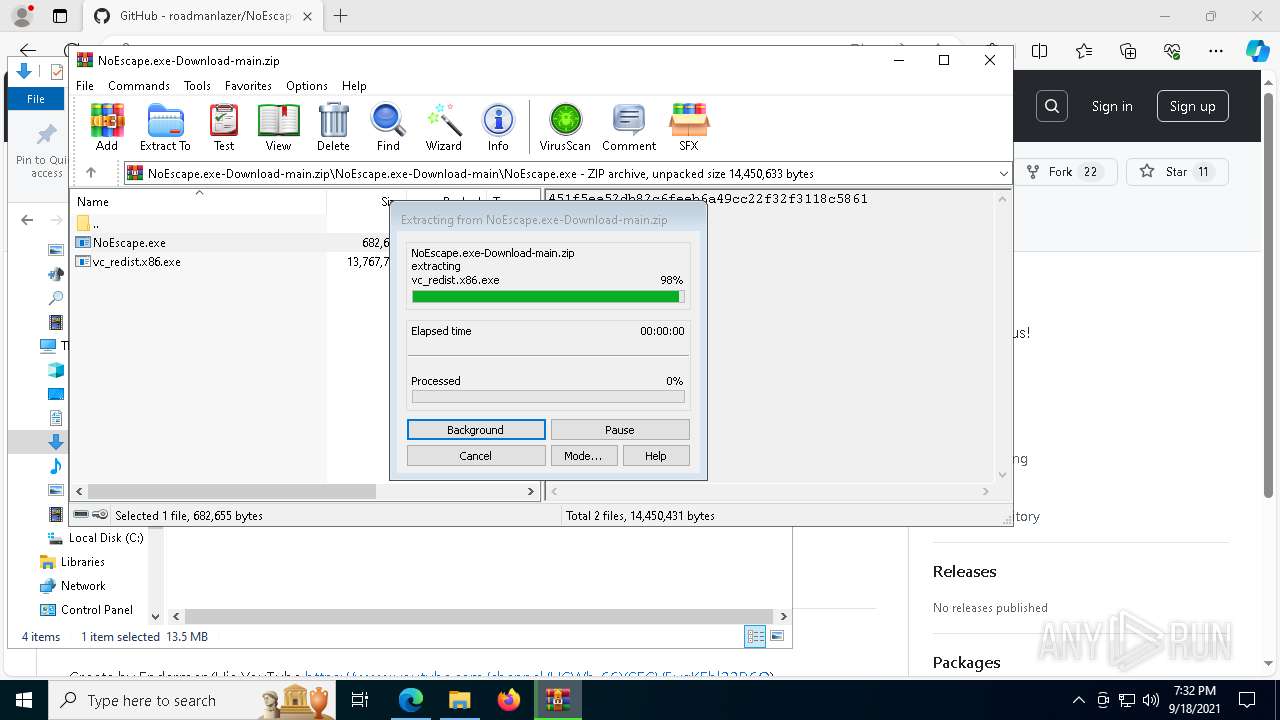The height and width of the screenshot is (720, 1280).
Task: Open new browser tab
Action: (341, 16)
